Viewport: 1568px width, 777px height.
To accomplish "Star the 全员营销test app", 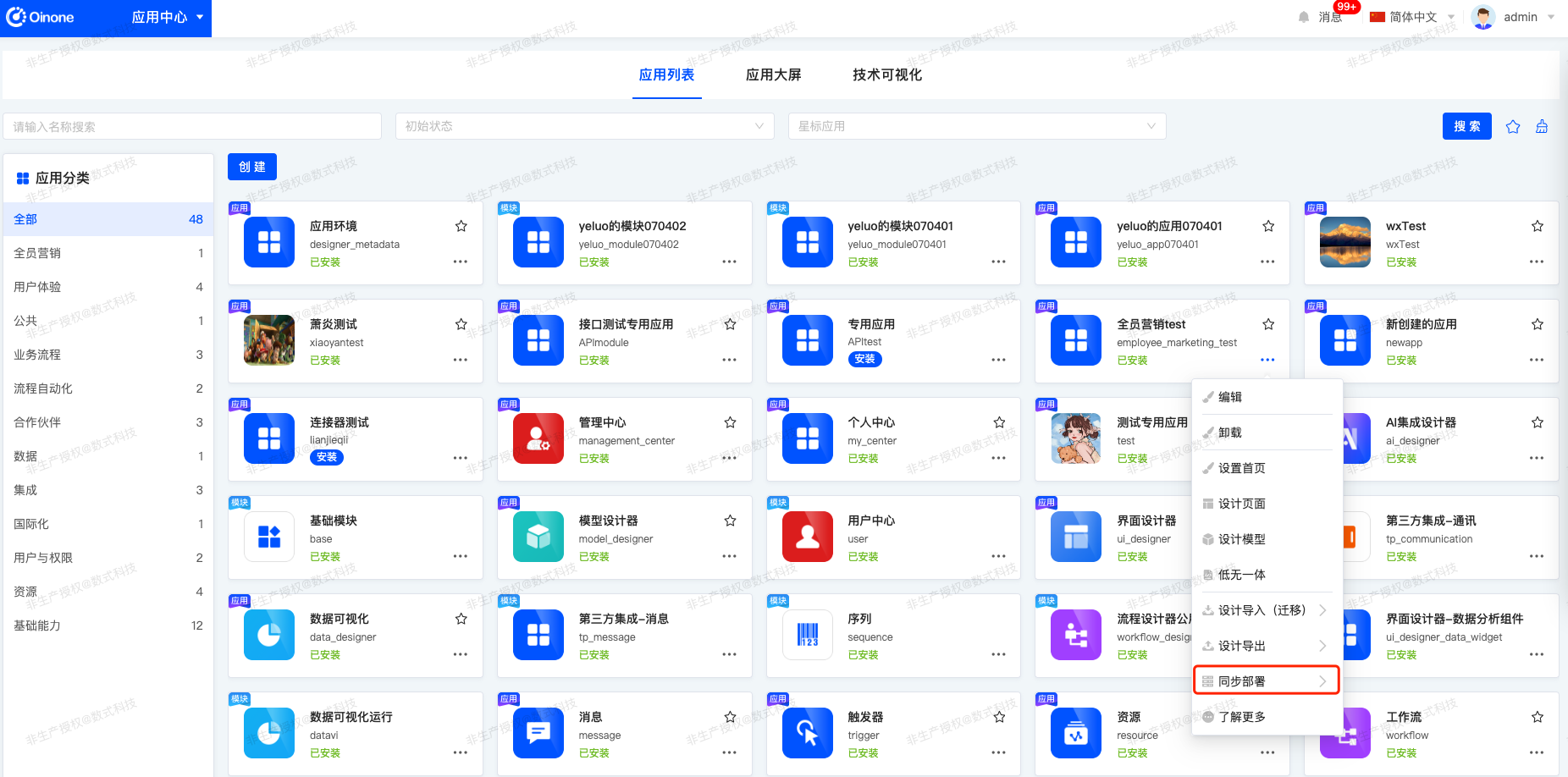I will coord(1268,324).
